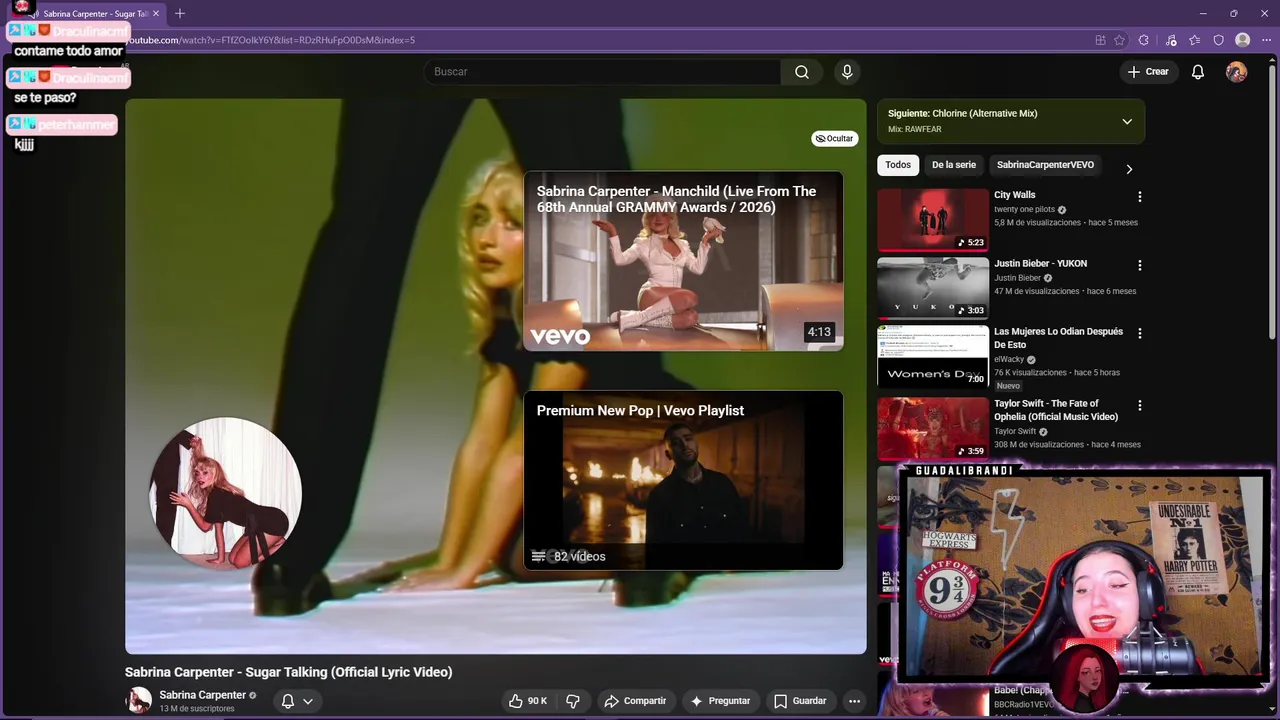The height and width of the screenshot is (720, 1280).
Task: Click the Preguntar button
Action: pos(720,701)
